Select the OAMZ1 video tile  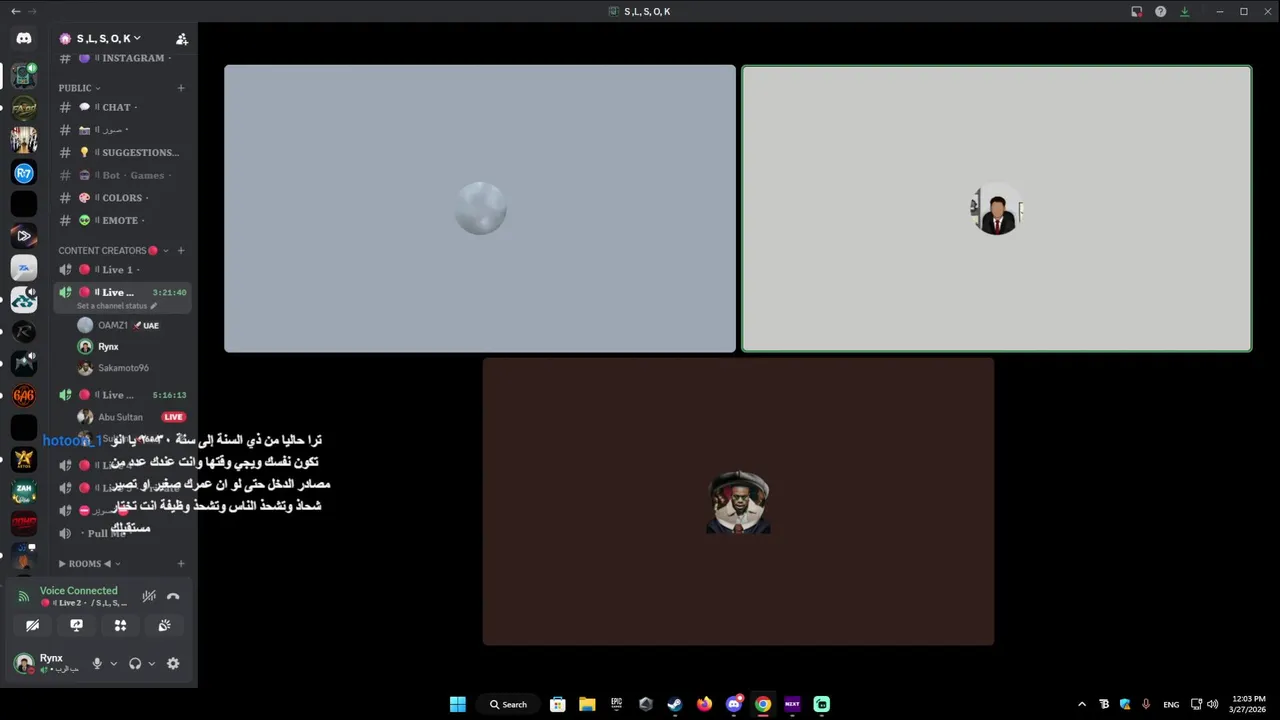[x=480, y=208]
